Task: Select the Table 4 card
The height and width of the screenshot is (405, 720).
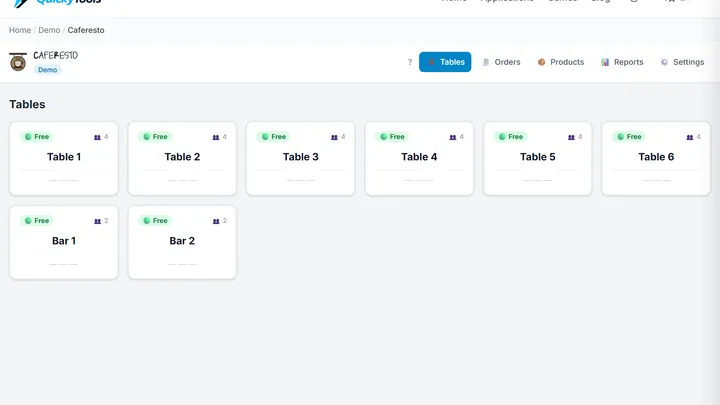Action: coord(419,158)
